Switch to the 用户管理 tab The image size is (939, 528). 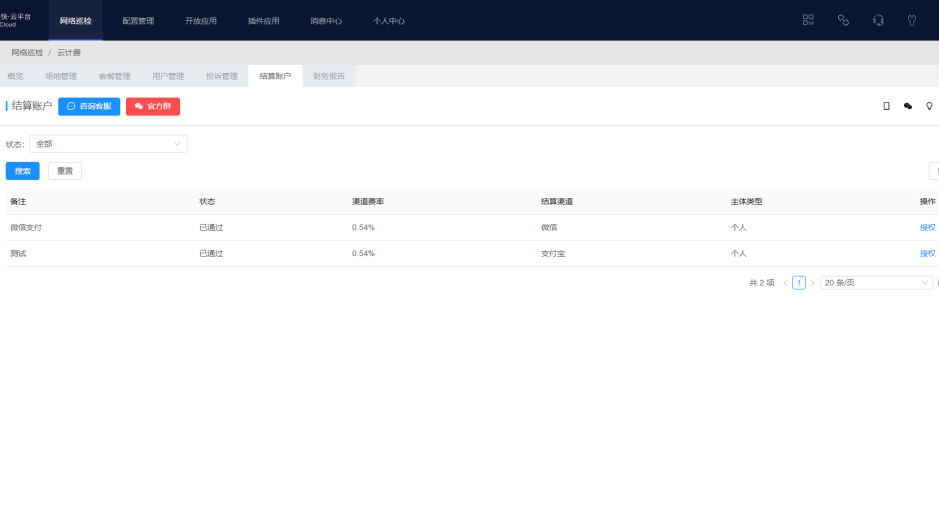[x=168, y=76]
